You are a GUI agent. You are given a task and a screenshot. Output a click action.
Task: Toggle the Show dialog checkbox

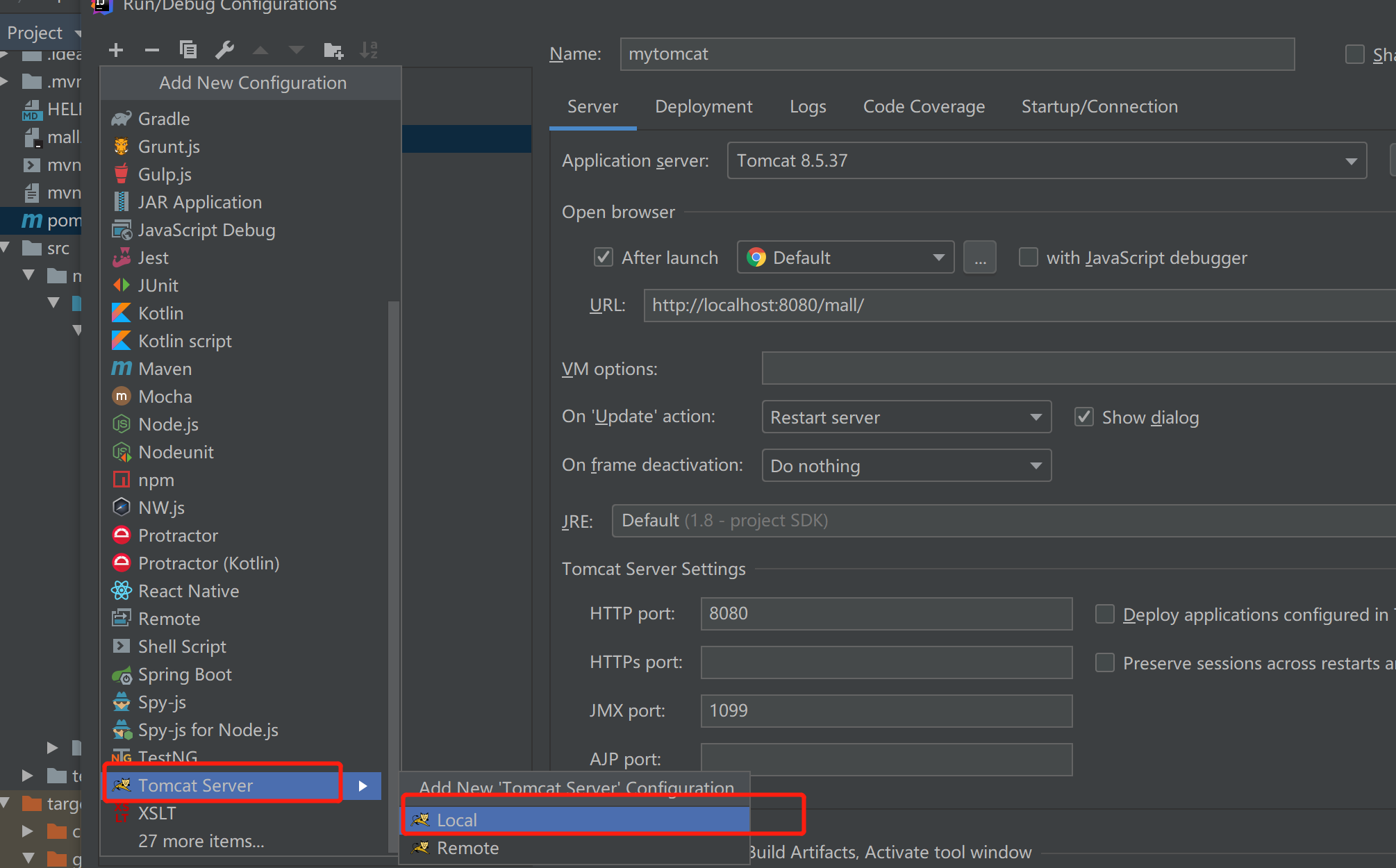[1083, 417]
